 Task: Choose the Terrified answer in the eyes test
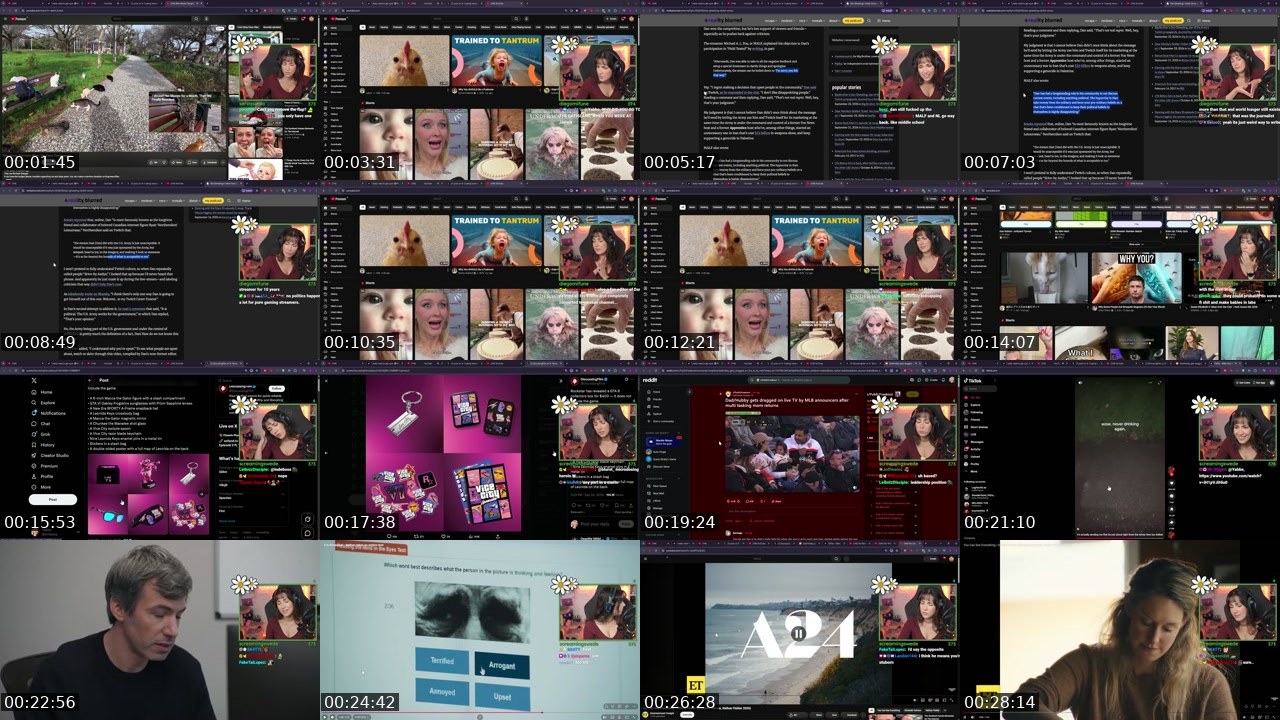tap(442, 661)
